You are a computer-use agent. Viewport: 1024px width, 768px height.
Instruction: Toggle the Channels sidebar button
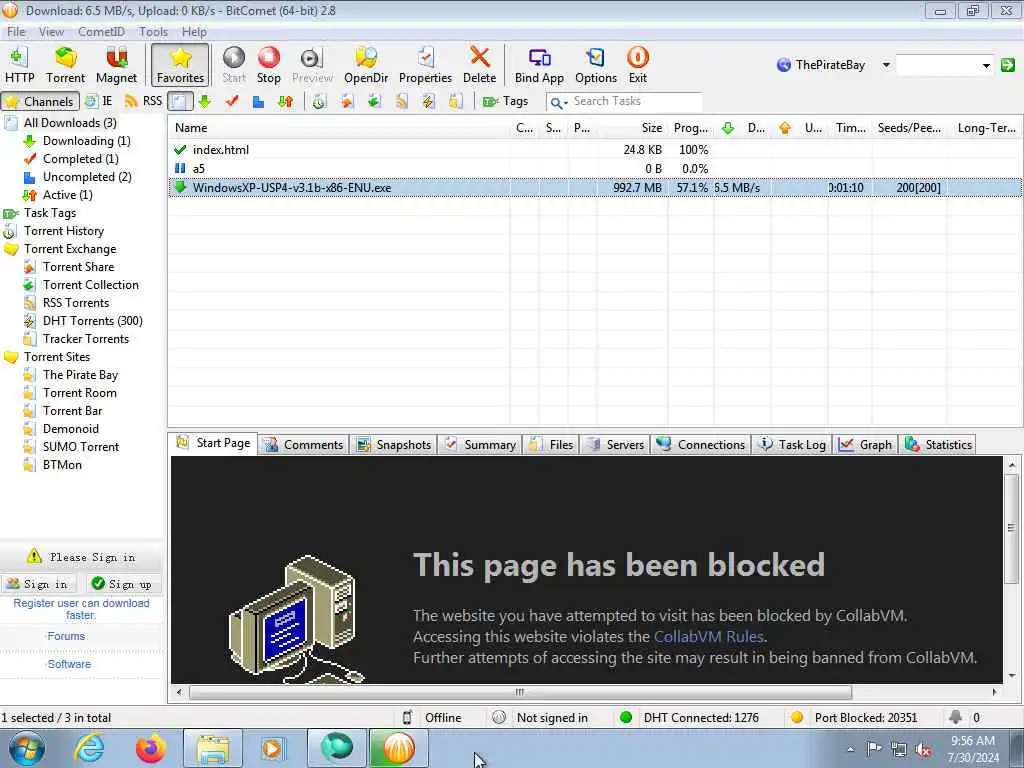coord(40,101)
